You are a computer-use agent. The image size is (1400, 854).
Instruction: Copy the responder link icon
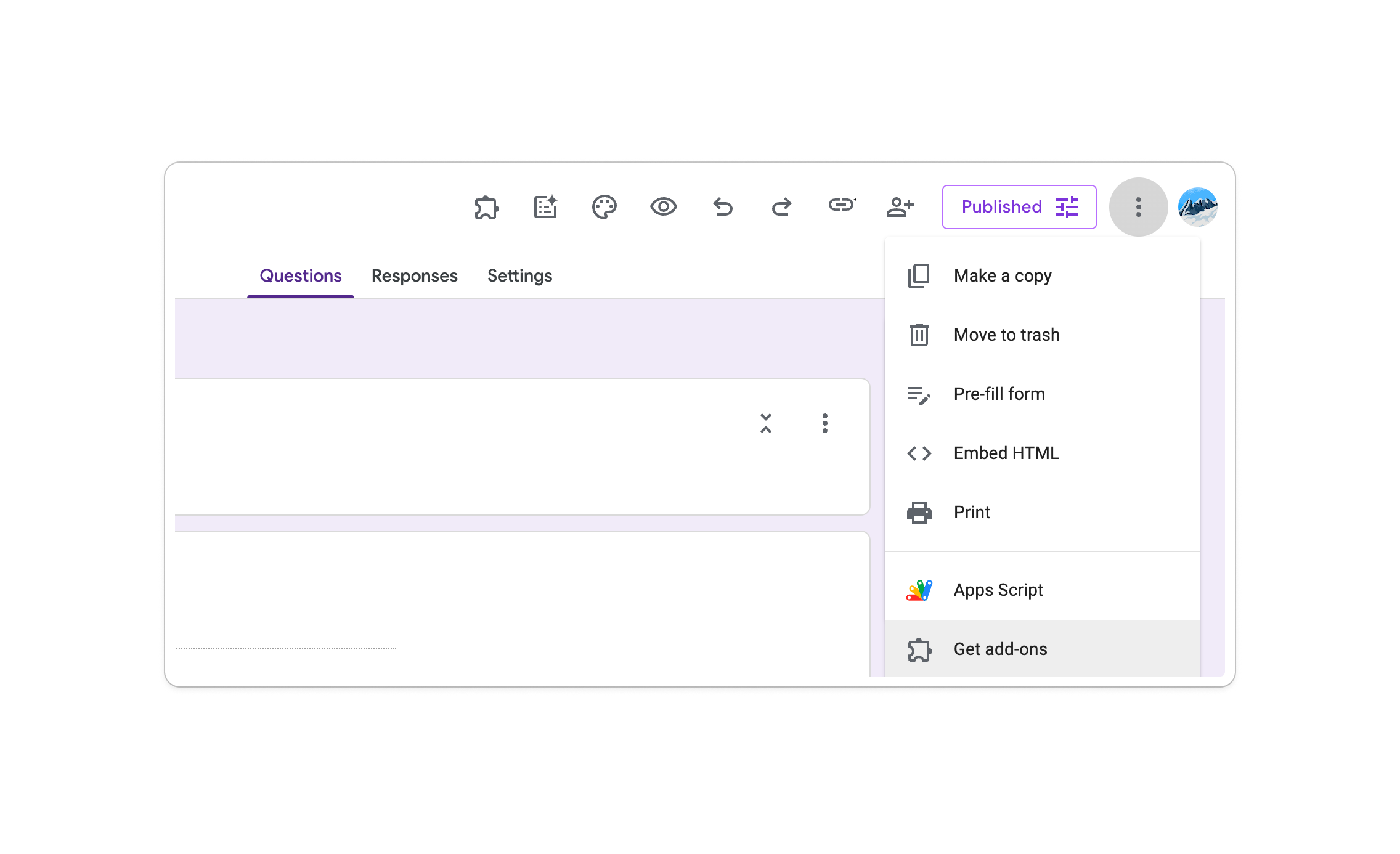point(842,207)
